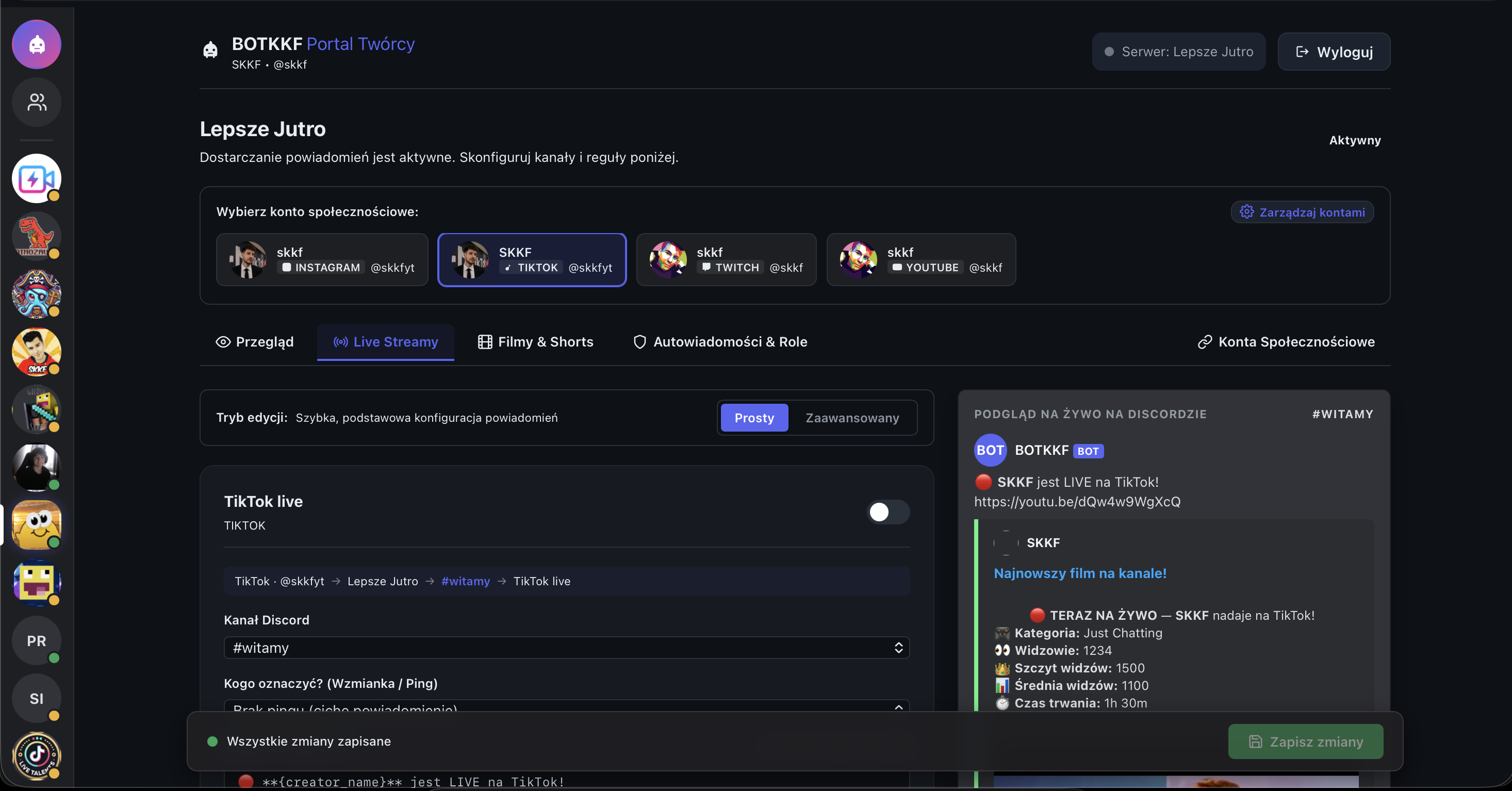Select the SKKF comic avatar server icon
Screen dimensions: 1512x791
pos(37,352)
